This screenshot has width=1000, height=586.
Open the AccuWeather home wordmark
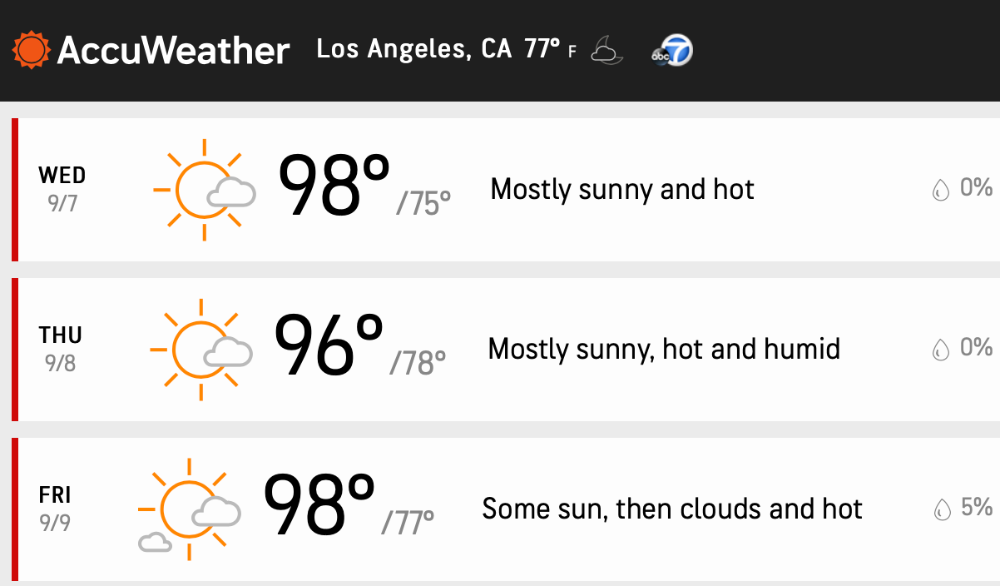click(x=173, y=50)
